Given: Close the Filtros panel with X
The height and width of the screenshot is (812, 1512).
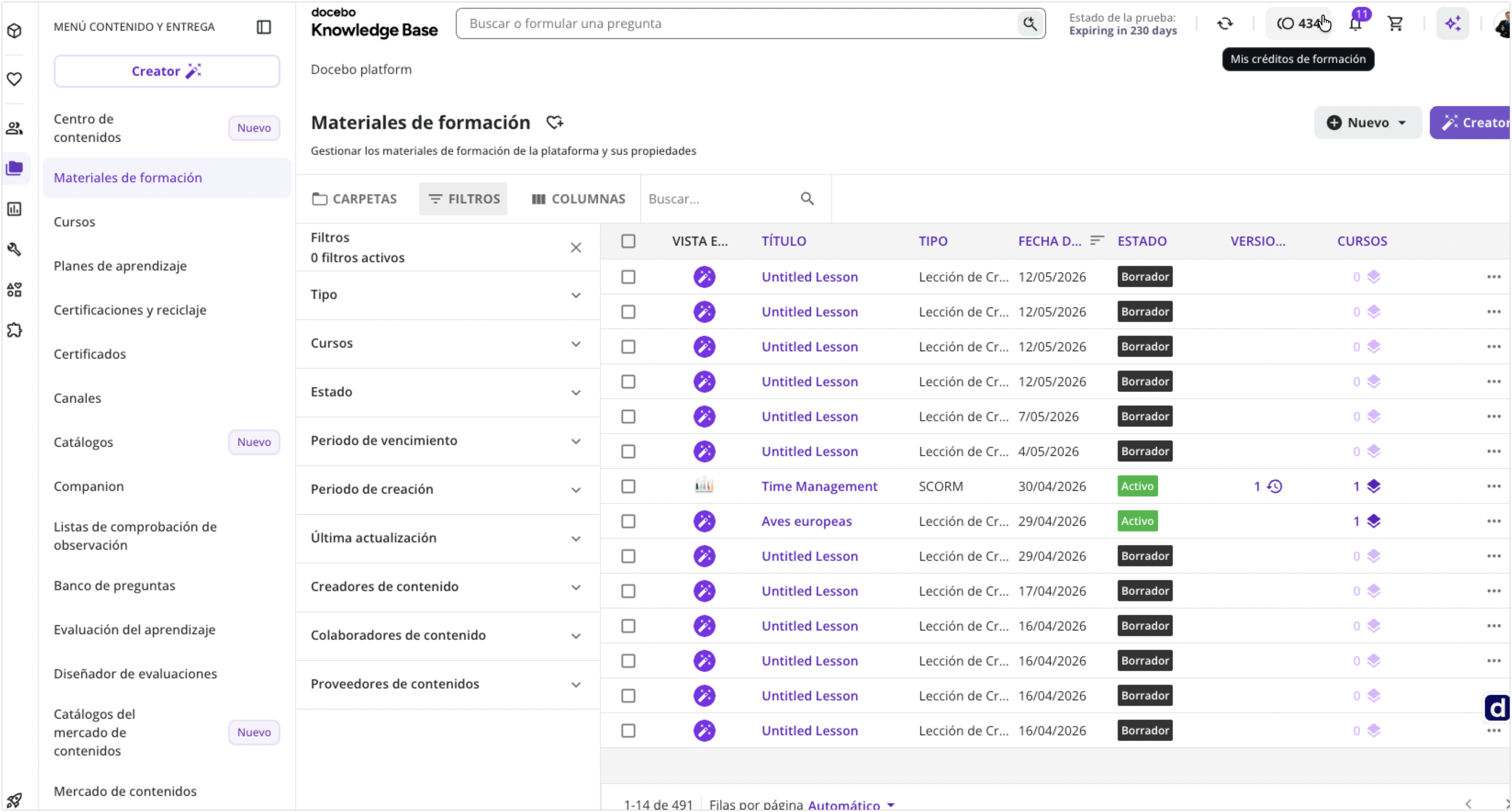Looking at the screenshot, I should (x=576, y=248).
